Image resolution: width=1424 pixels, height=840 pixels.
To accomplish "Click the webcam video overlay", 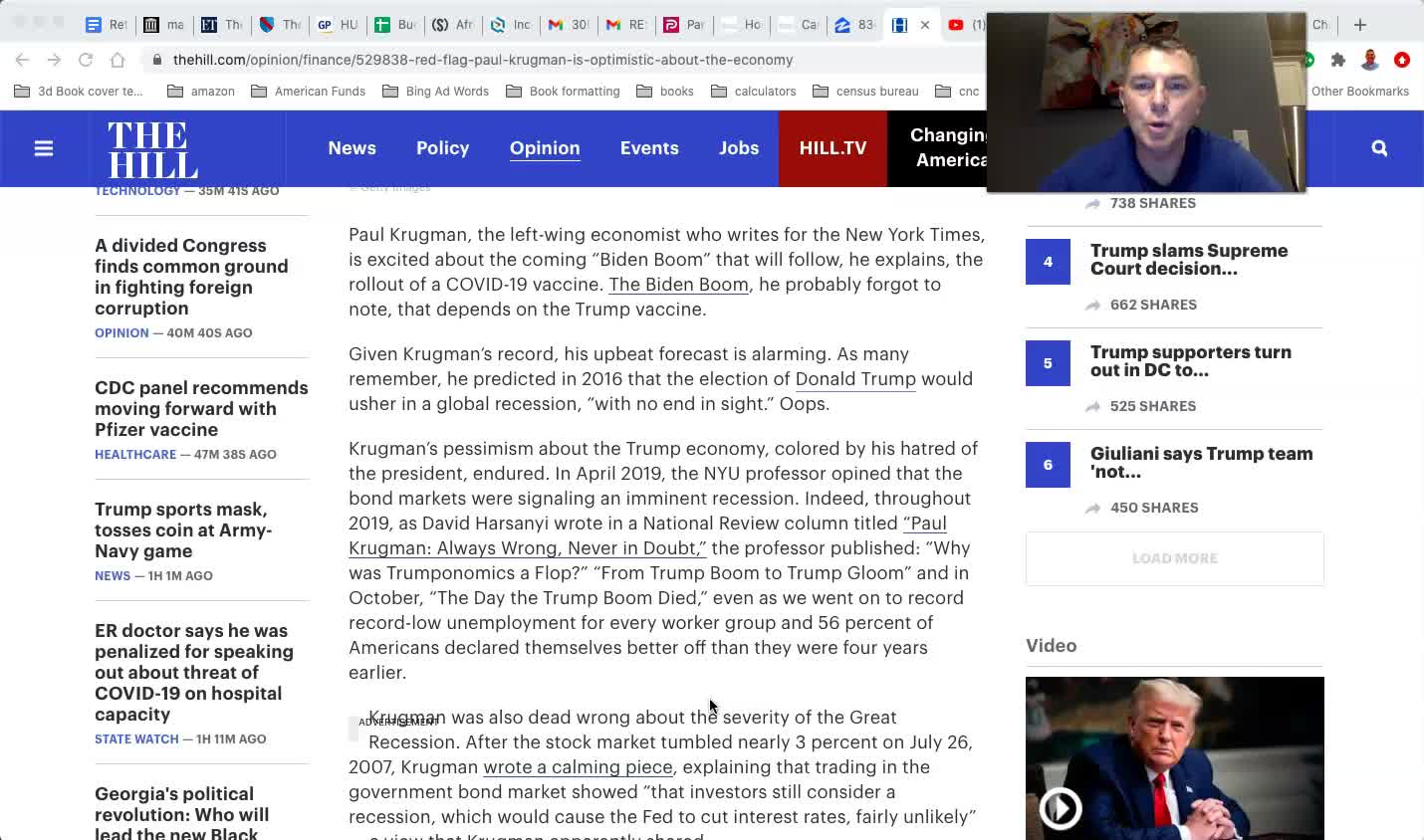I will coord(1145,103).
